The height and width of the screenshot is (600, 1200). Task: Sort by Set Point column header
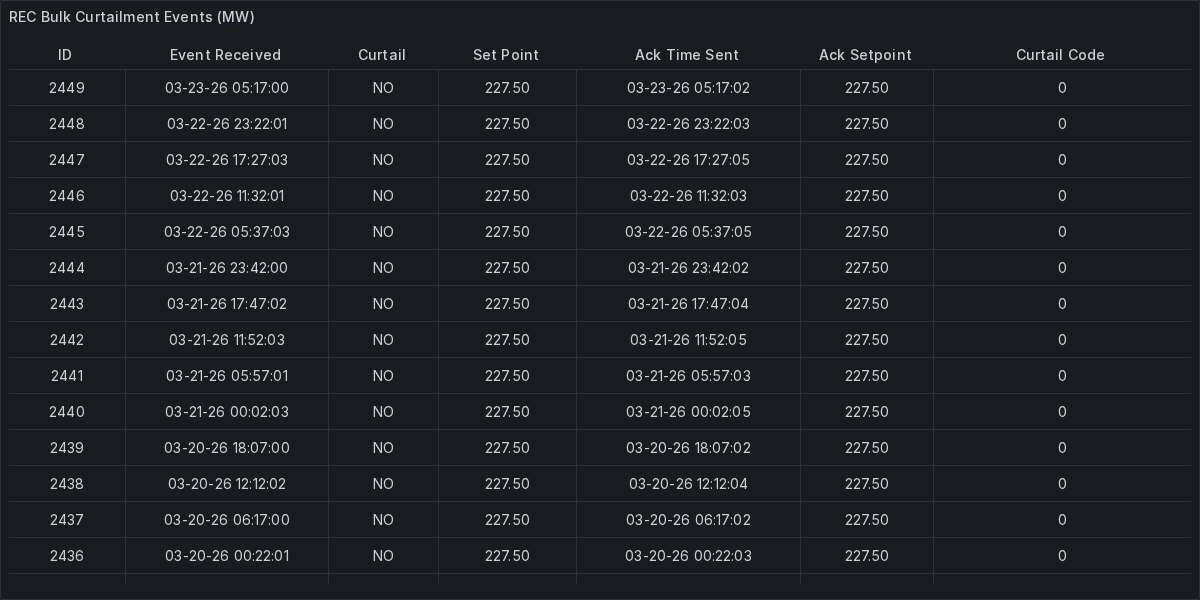(x=506, y=55)
